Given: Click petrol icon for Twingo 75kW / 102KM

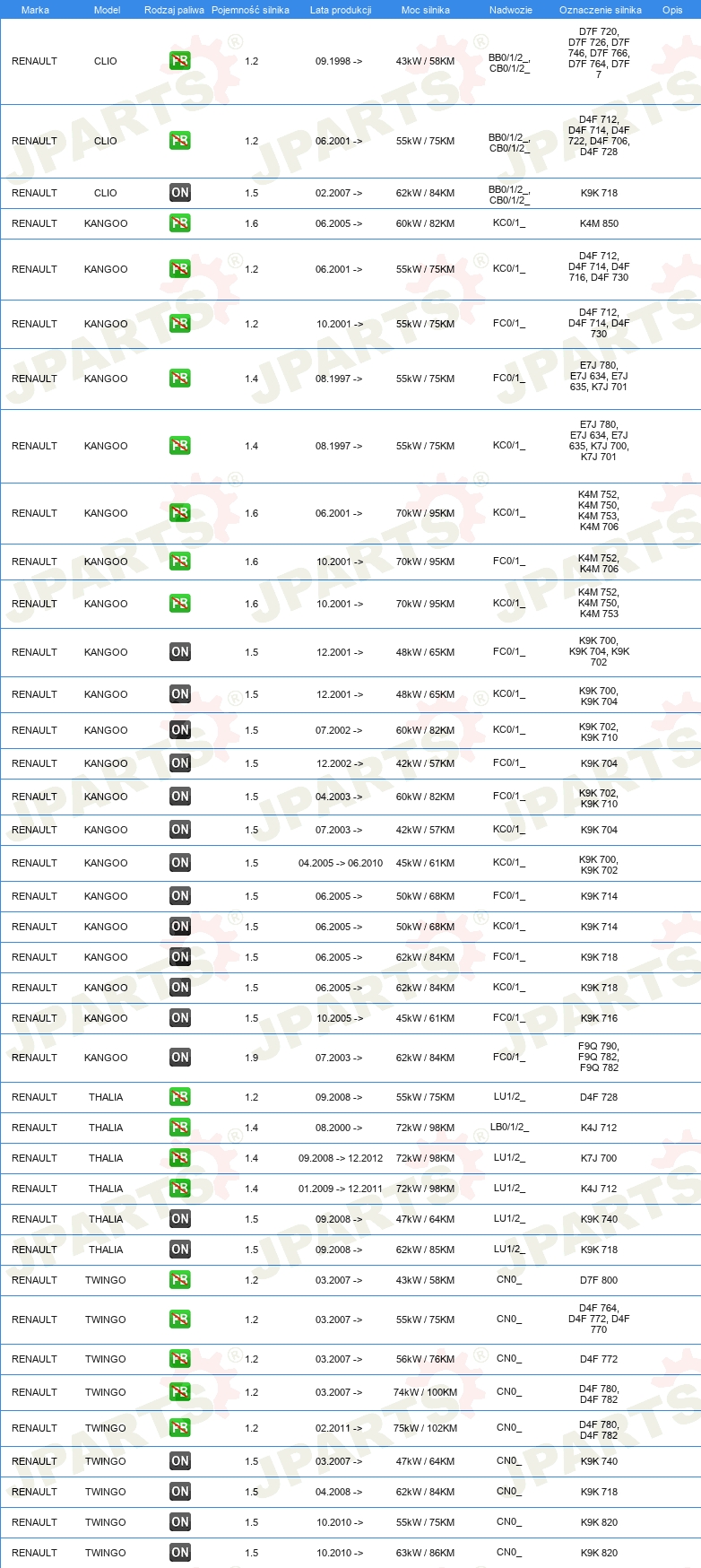Looking at the screenshot, I should (x=180, y=1428).
